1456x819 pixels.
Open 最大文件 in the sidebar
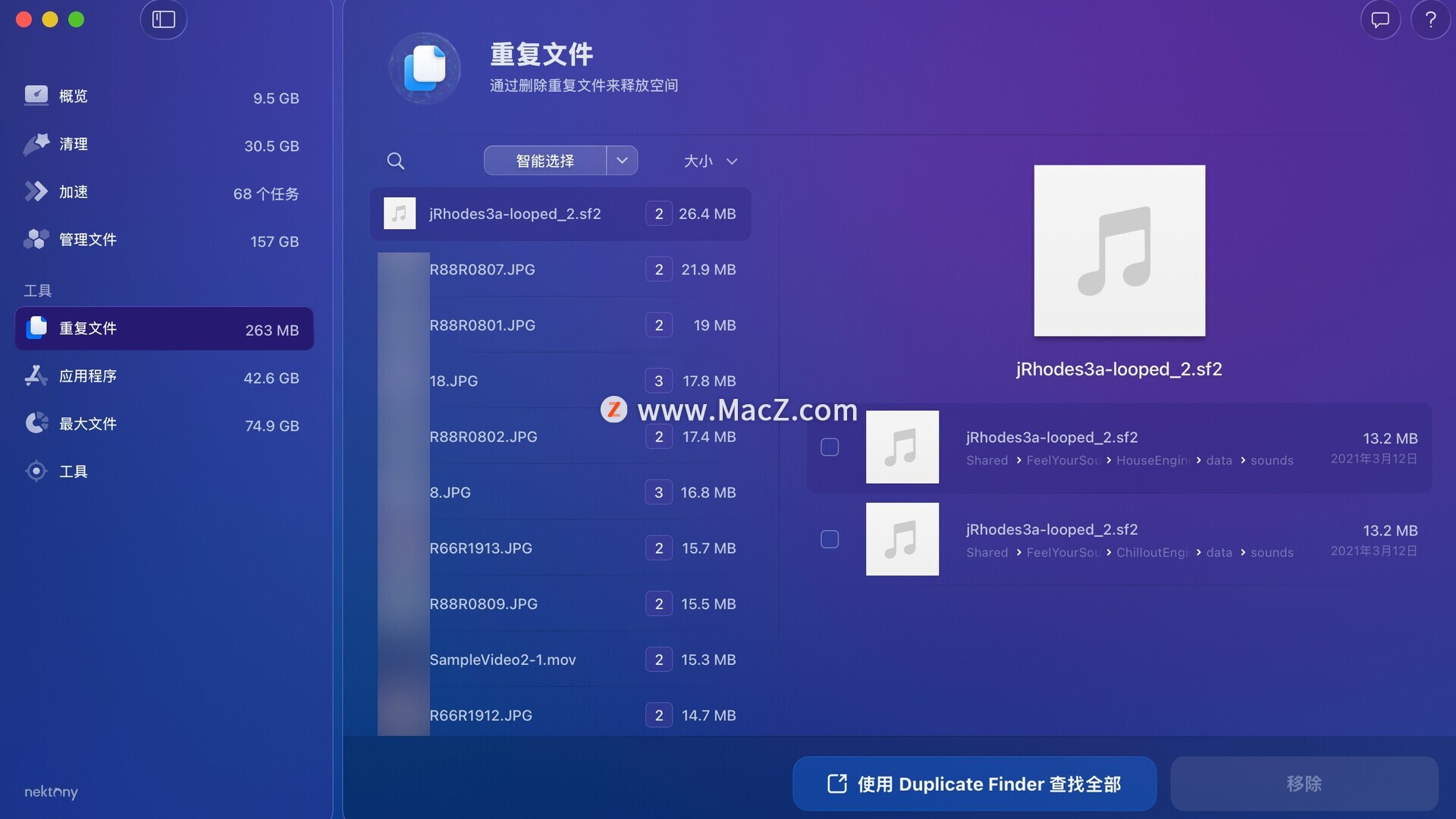click(x=87, y=424)
